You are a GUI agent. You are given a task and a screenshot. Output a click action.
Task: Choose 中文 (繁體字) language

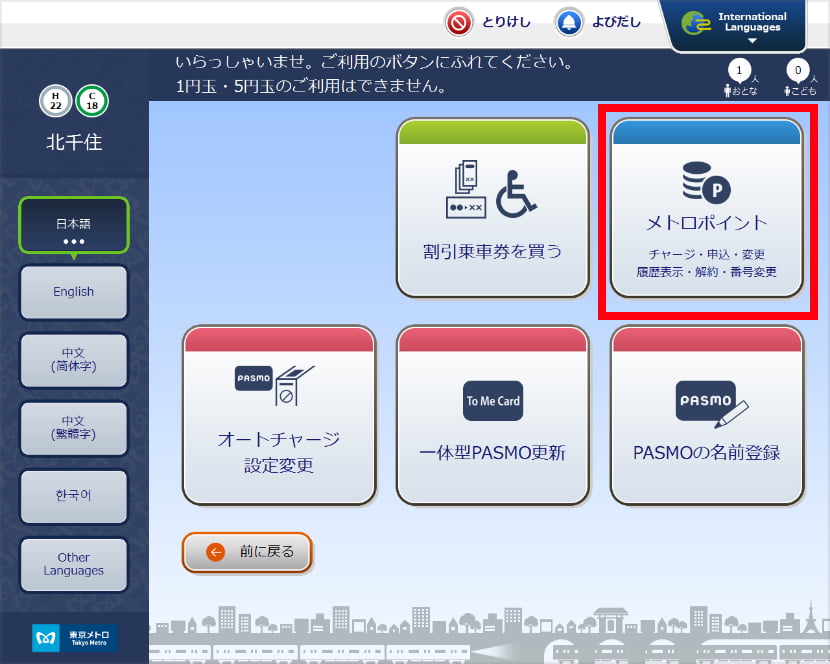tap(73, 428)
